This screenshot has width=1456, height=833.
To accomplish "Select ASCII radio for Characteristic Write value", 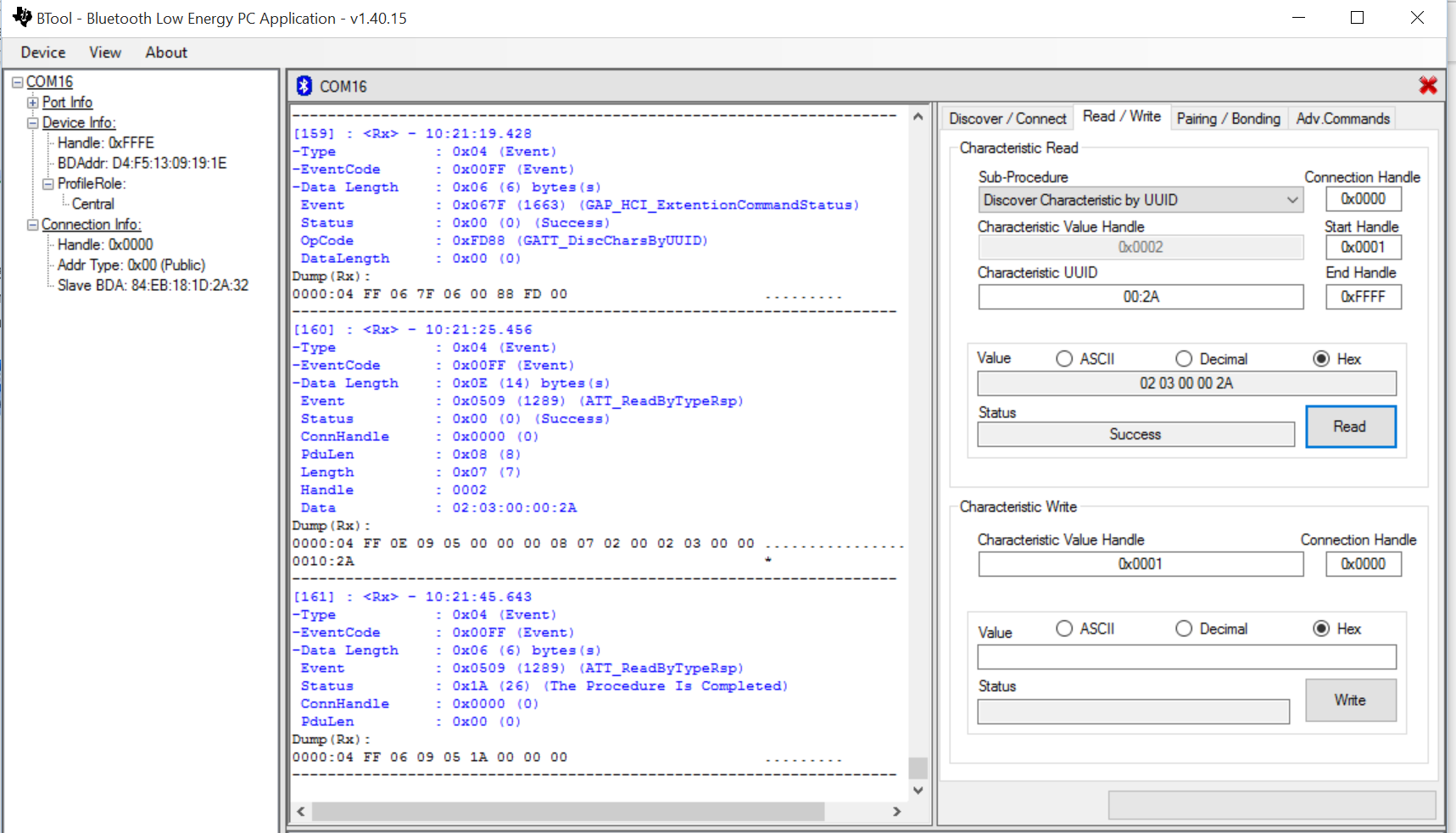I will pyautogui.click(x=1064, y=629).
